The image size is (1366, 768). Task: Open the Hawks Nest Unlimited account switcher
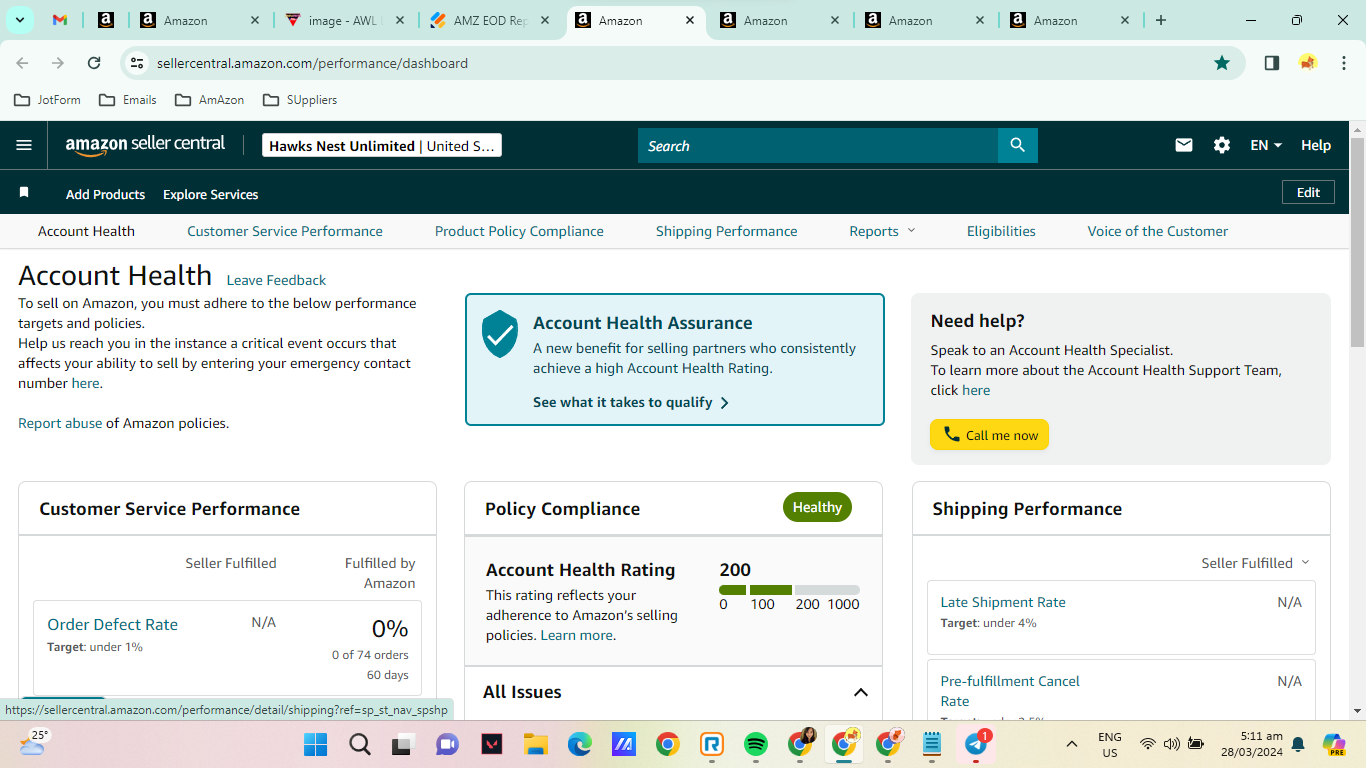pos(382,146)
